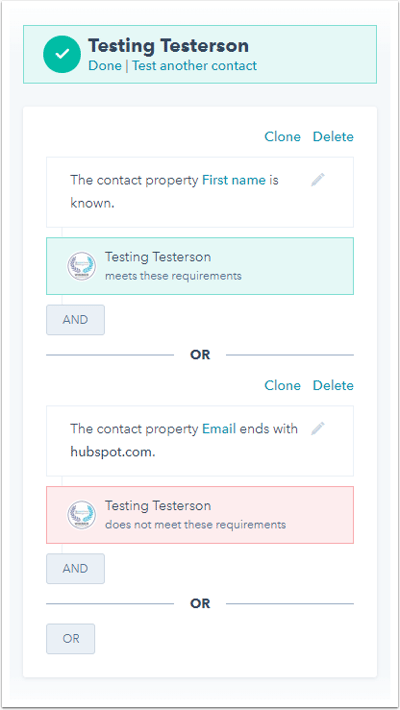Select Email ends with hubspot.com card
The height and width of the screenshot is (710, 400).
tap(200, 441)
